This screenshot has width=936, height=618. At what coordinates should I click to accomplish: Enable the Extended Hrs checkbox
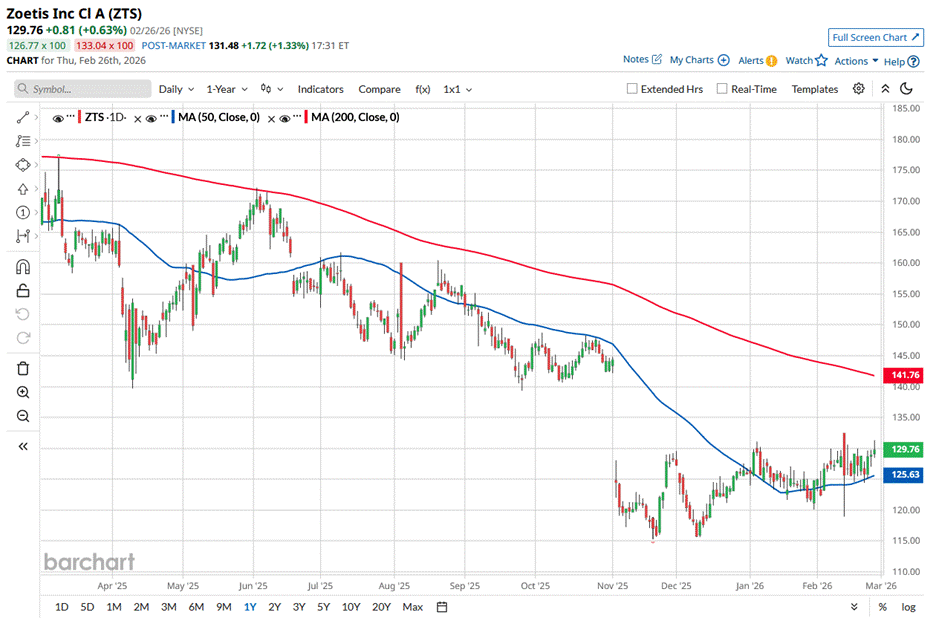pos(632,88)
